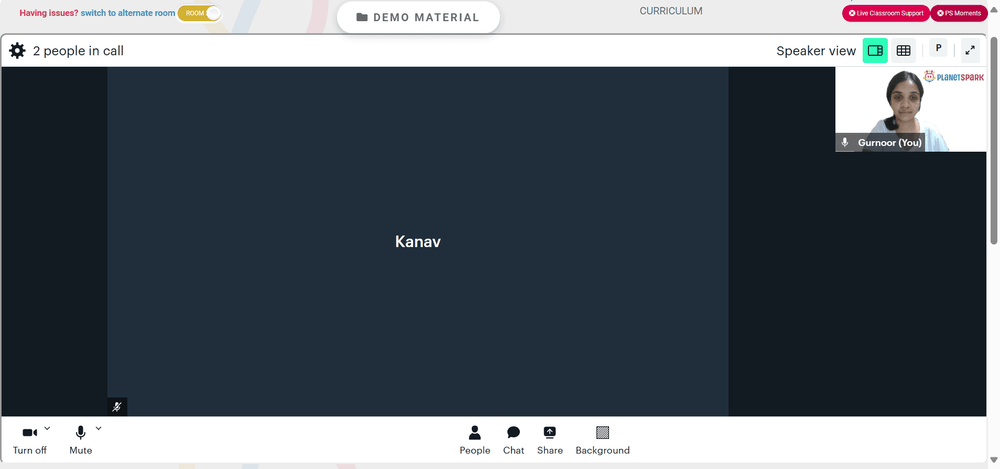Switch to speaker view layout
Screen dimensions: 1000x469
click(x=875, y=51)
